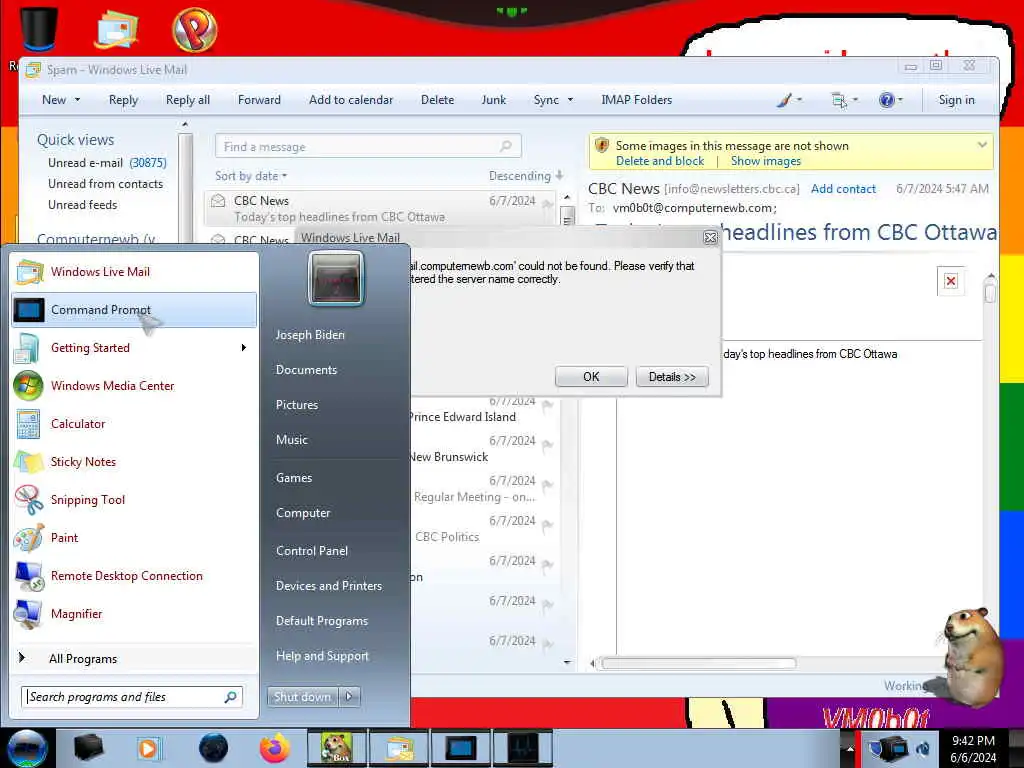1024x768 pixels.
Task: Click the message pane horizontal scrollbar
Action: 698,664
